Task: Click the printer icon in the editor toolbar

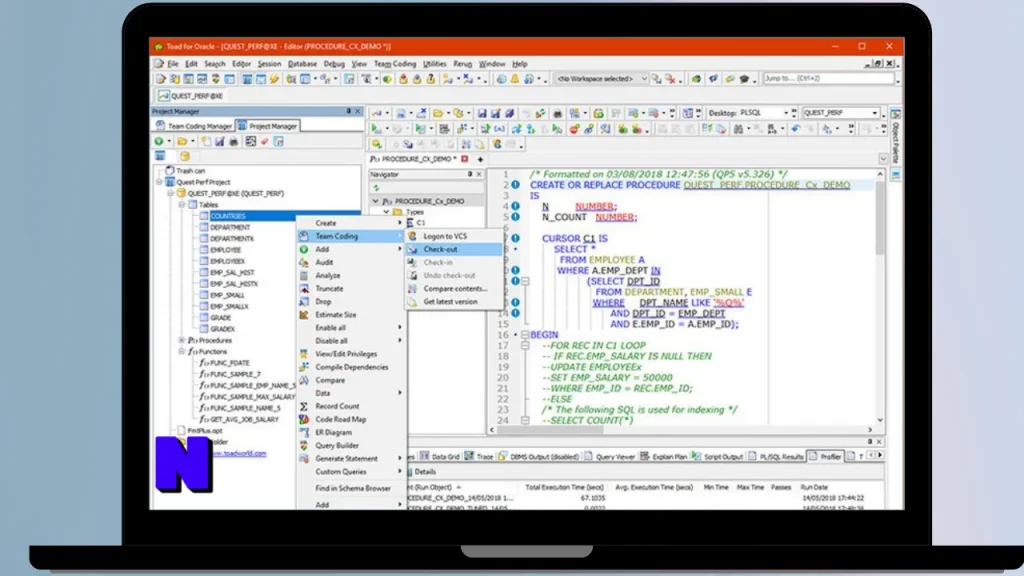Action: tap(557, 114)
